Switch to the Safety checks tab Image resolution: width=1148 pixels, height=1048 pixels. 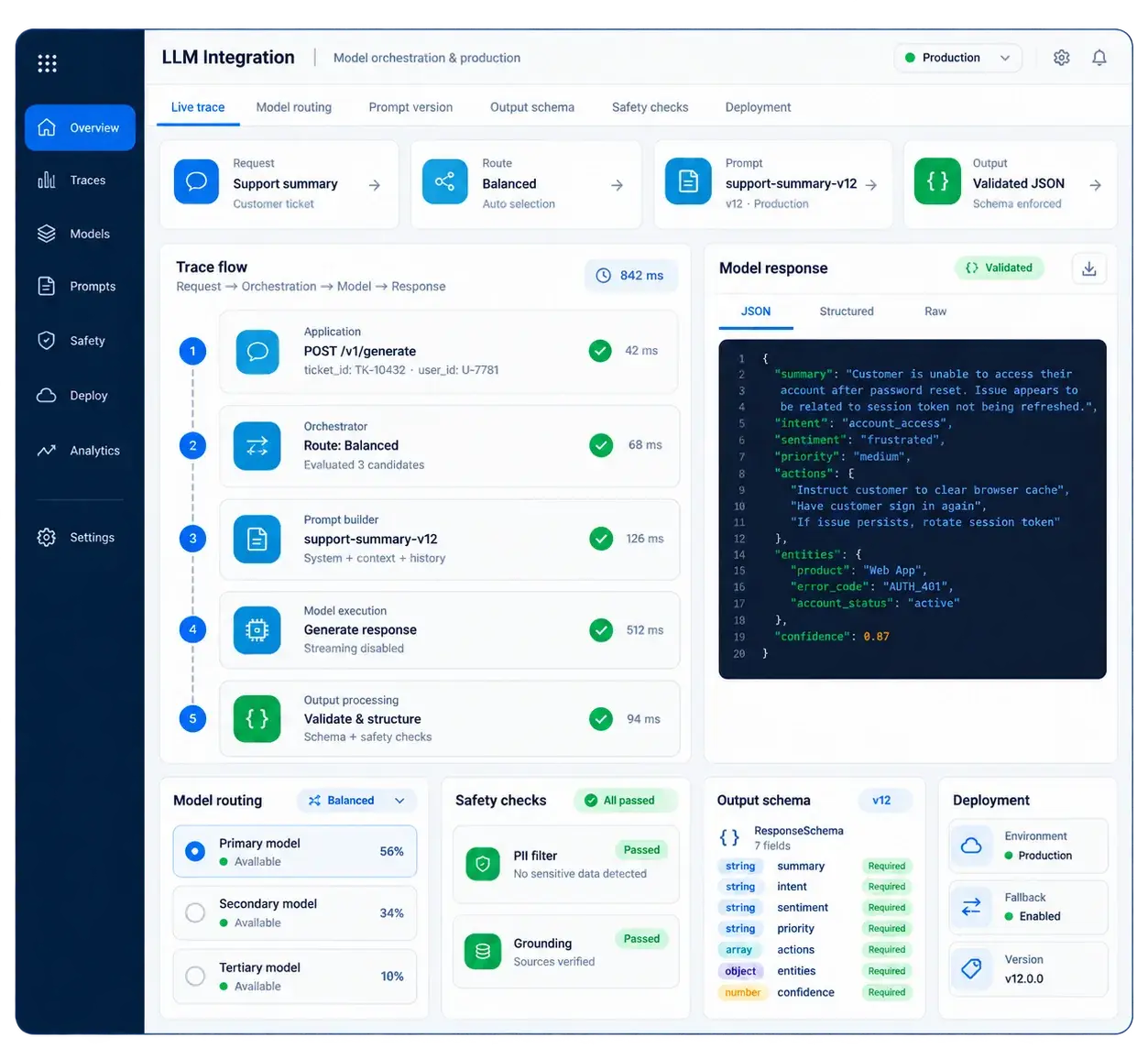tap(650, 107)
